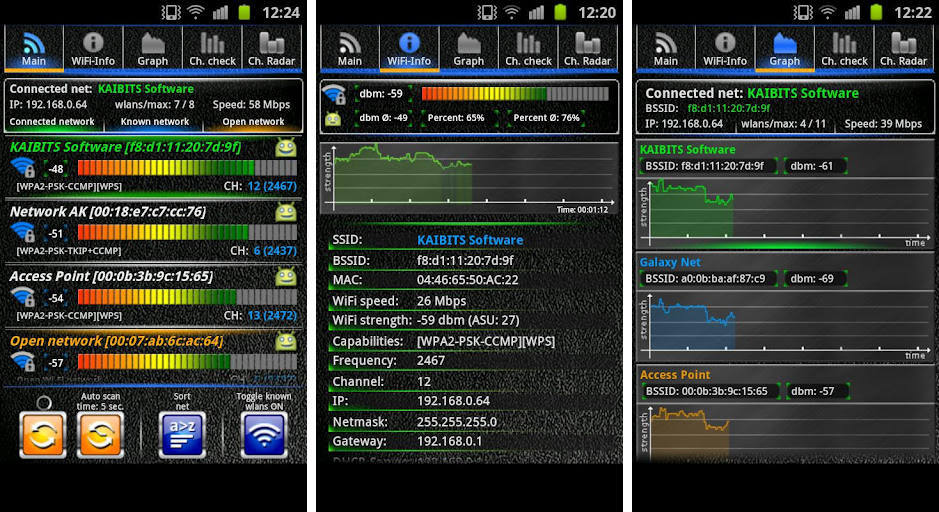Click channel 6 (2437) link

(275, 251)
